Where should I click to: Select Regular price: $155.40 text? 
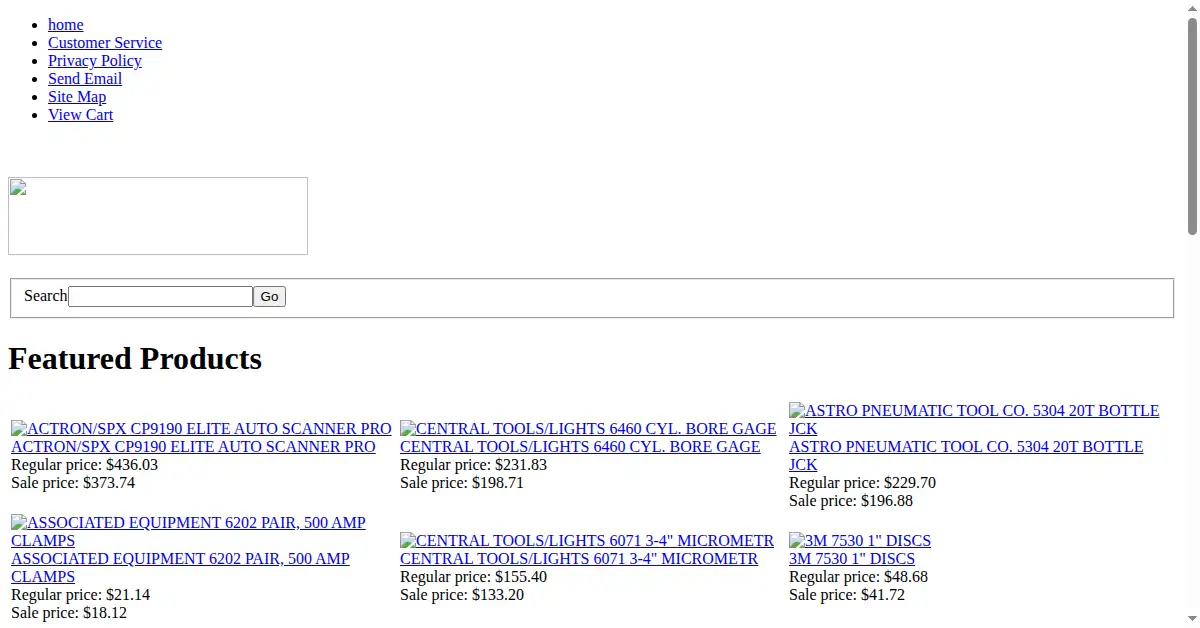pos(473,577)
